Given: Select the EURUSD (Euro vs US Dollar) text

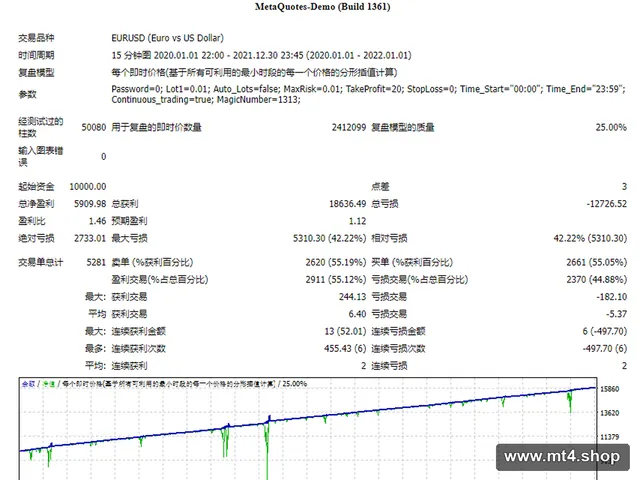Looking at the screenshot, I should click(x=168, y=38).
